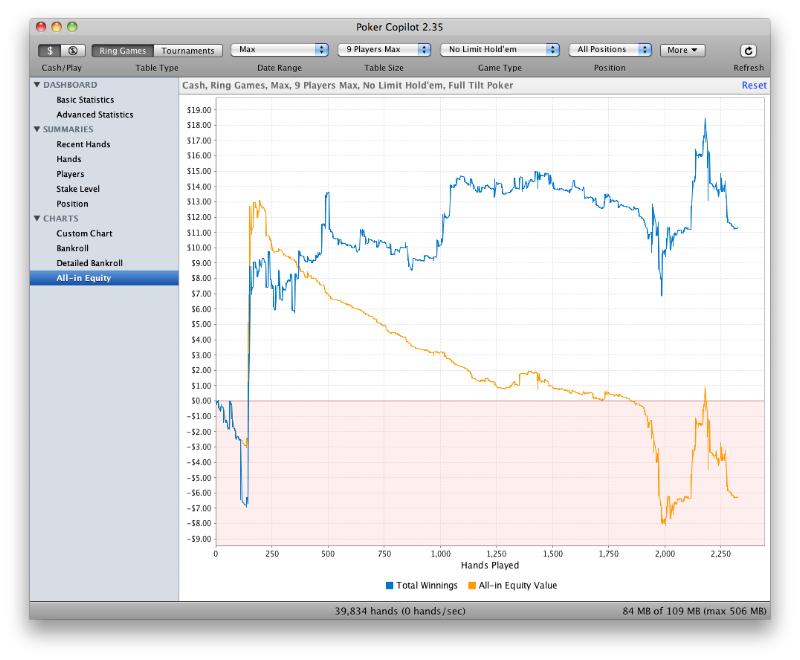Open the 9 Players Max dropdown
Image resolution: width=800 pixels, height=660 pixels.
384,49
